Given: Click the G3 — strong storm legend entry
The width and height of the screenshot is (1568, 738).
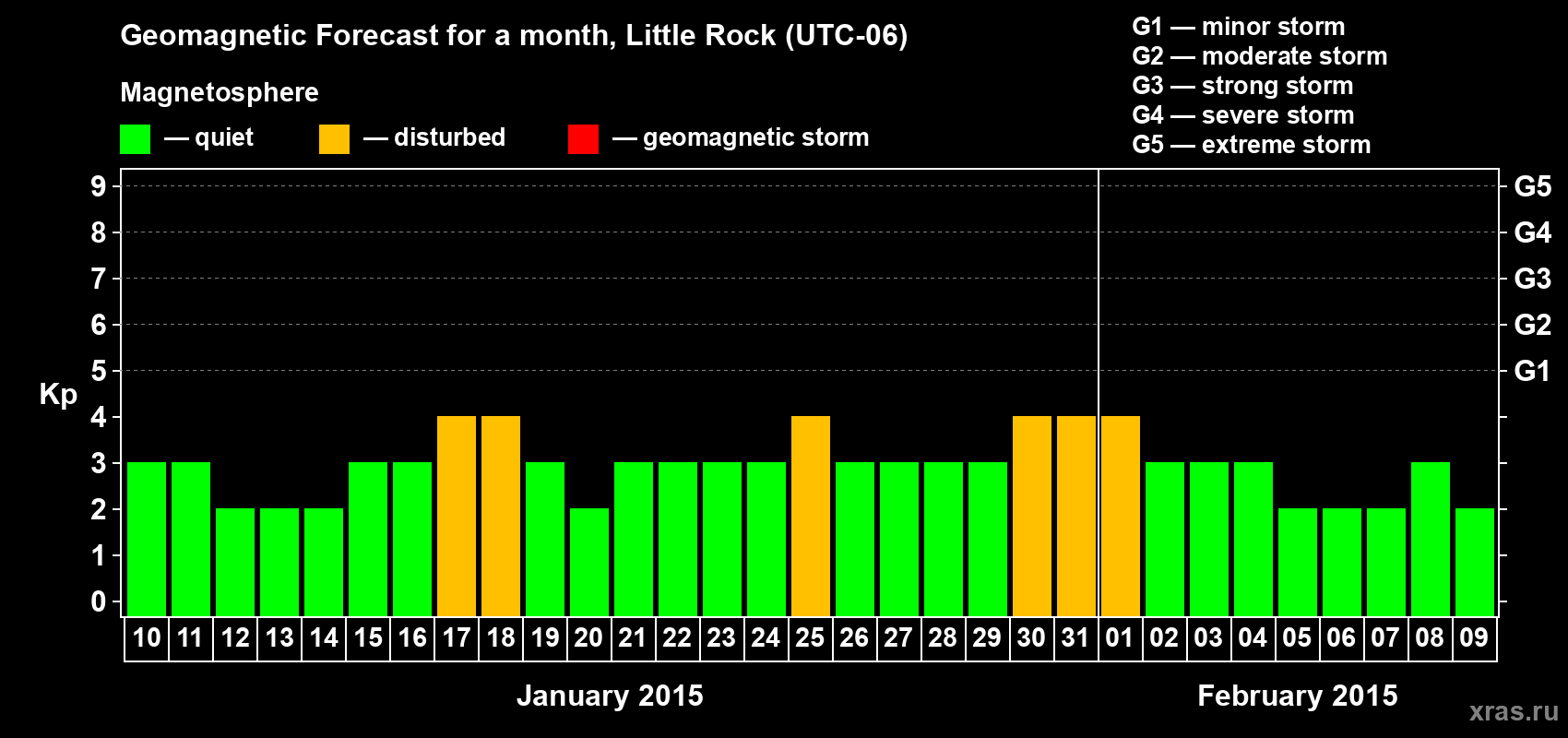Looking at the screenshot, I should [x=1242, y=86].
